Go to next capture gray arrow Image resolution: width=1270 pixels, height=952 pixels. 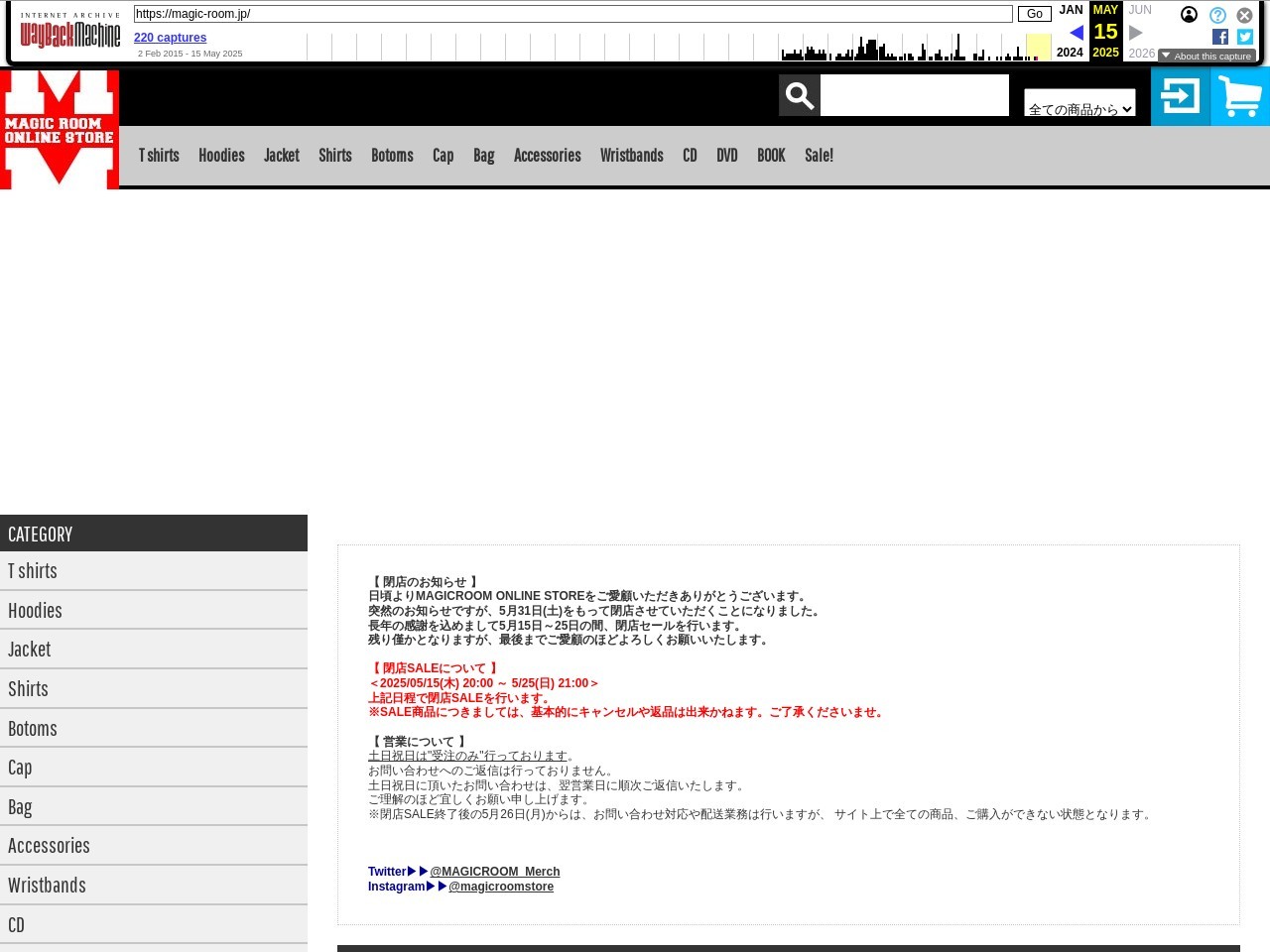[x=1136, y=33]
